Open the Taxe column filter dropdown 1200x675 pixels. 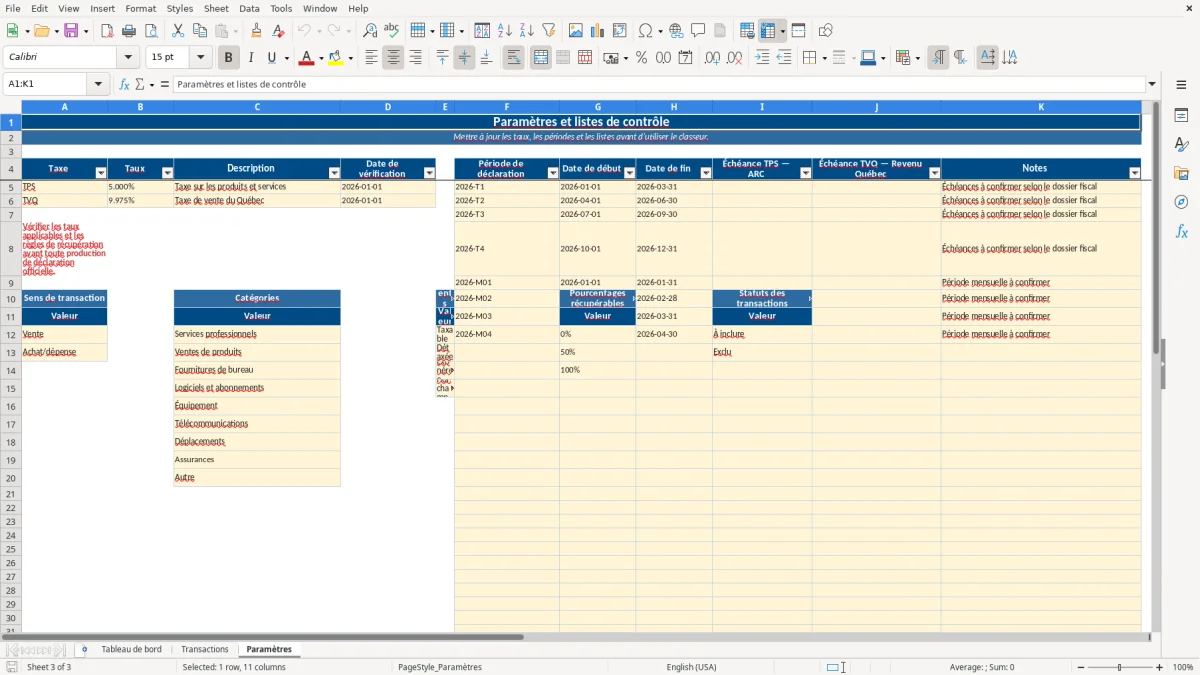click(x=100, y=173)
